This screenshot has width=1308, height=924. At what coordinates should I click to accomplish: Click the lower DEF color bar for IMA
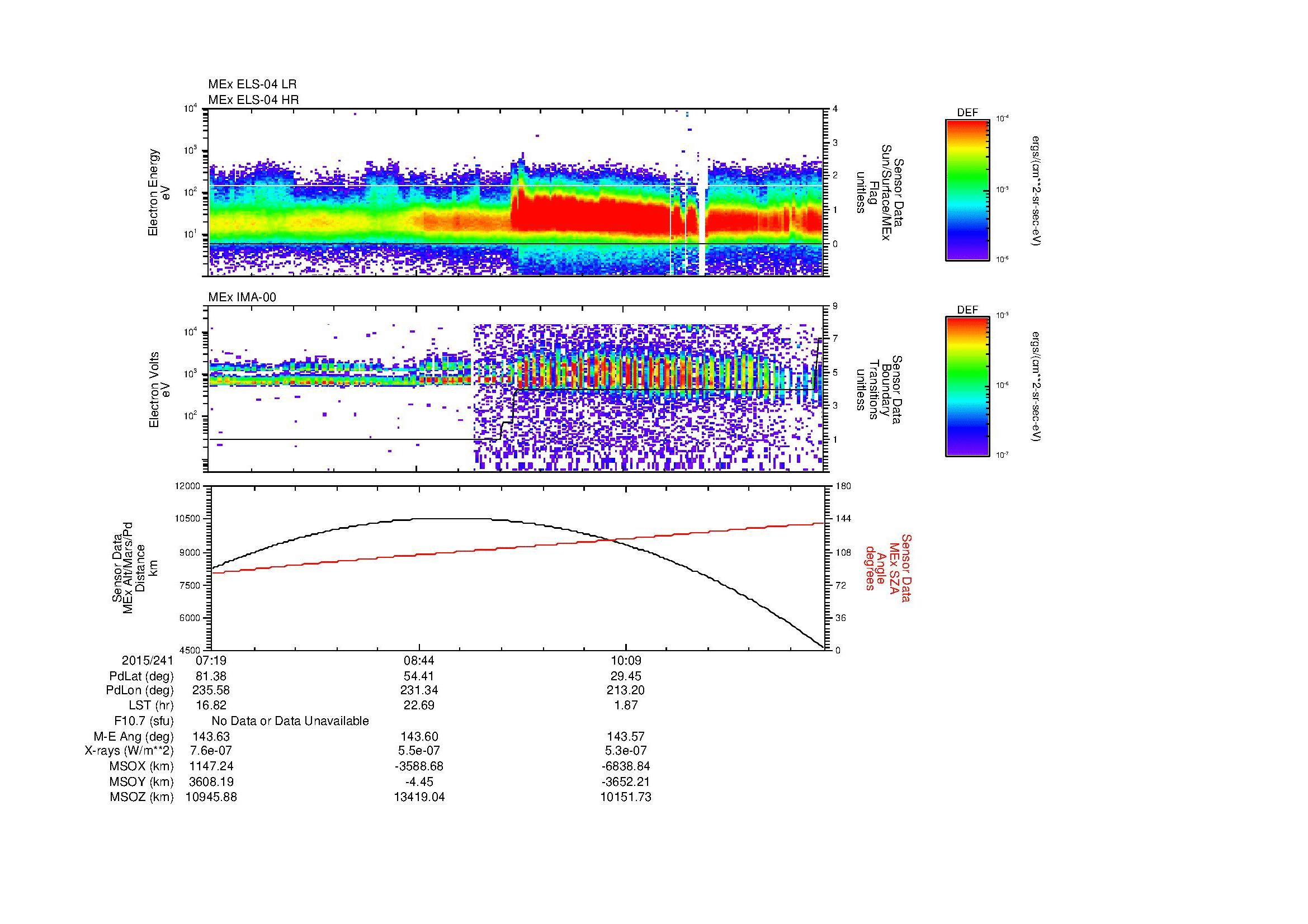click(967, 387)
